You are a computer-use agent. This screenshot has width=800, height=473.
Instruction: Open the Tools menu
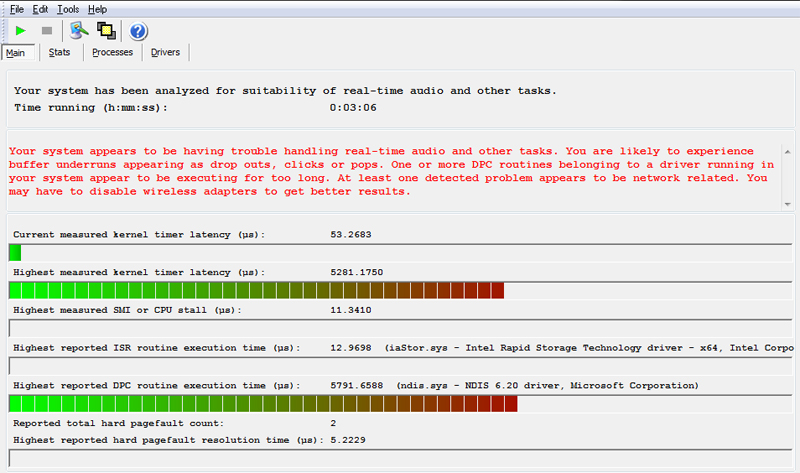point(68,9)
